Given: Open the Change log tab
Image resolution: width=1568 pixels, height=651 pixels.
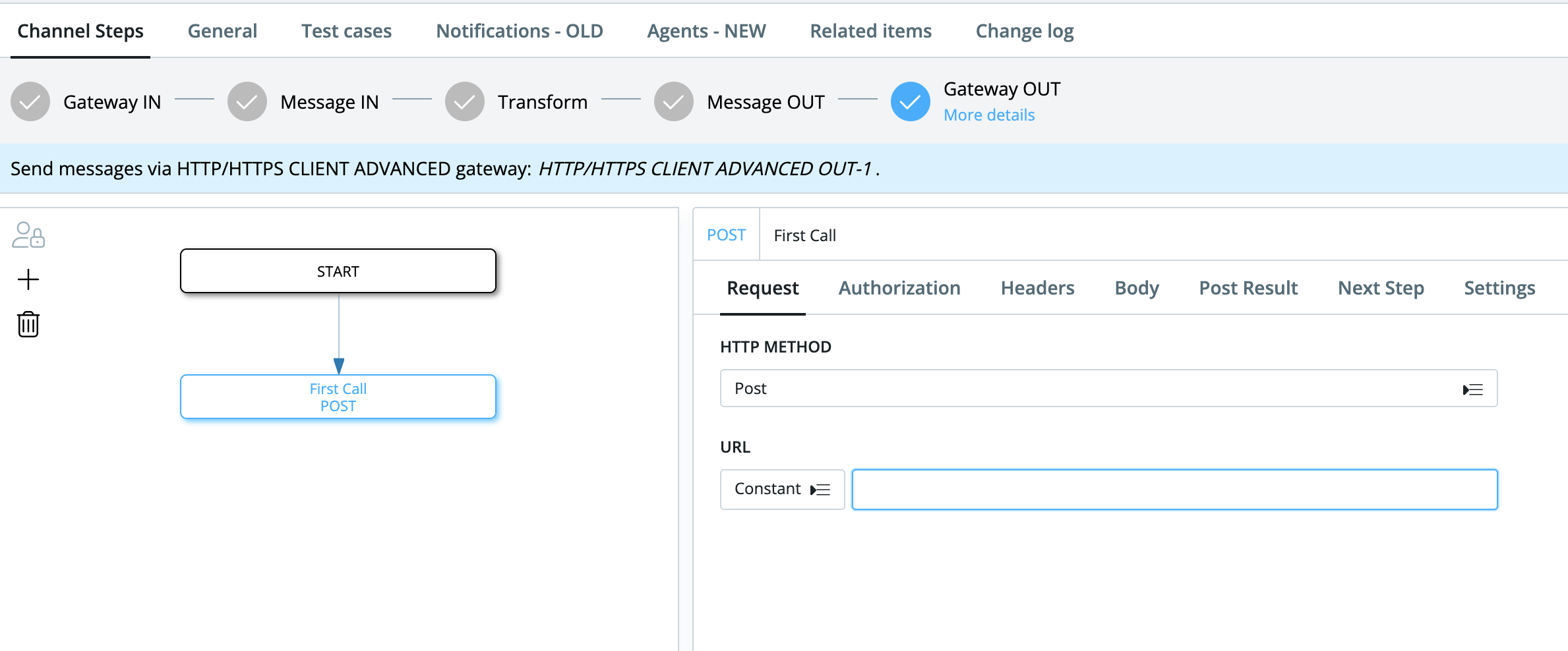Looking at the screenshot, I should click(1024, 31).
